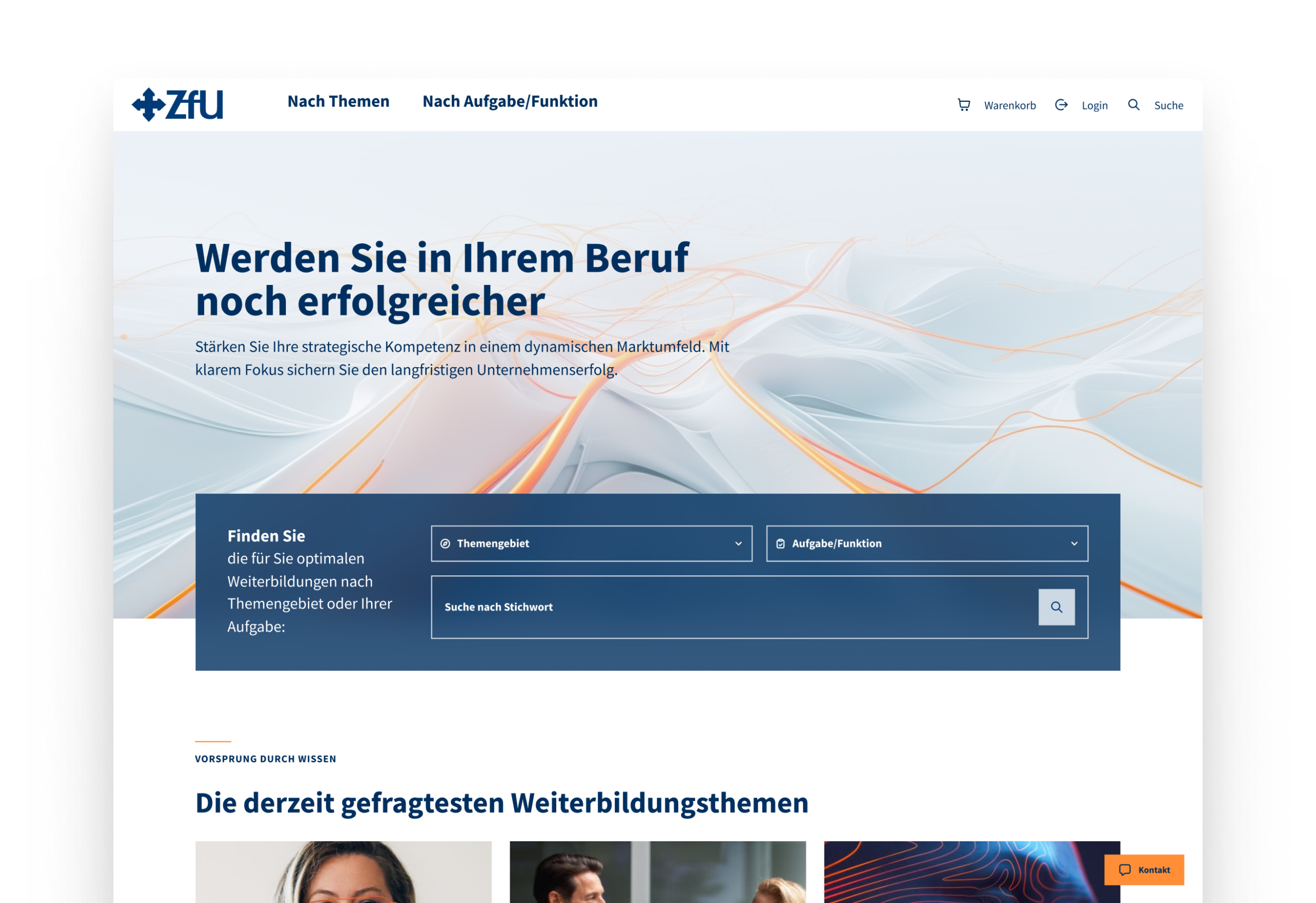Click the Aufgabe/Funktion chevron arrow
This screenshot has width=1316, height=903.
pos(1074,543)
